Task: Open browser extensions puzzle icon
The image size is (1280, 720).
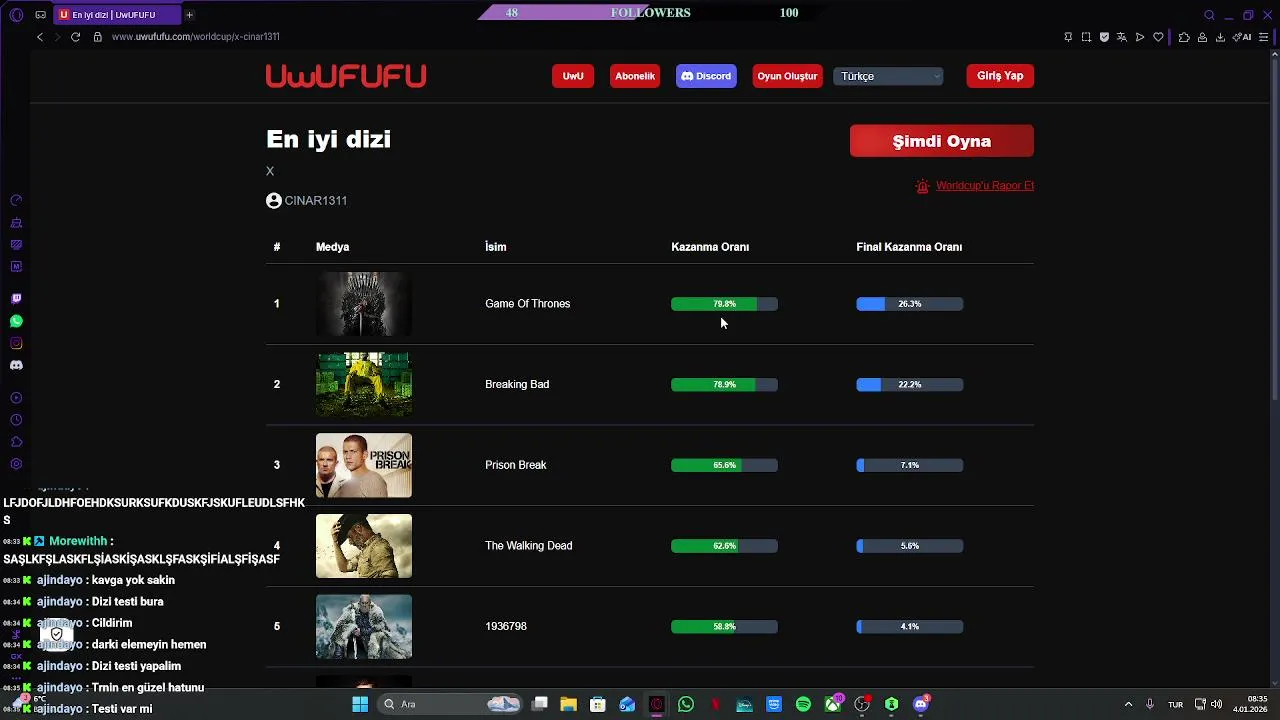Action: tap(1184, 37)
